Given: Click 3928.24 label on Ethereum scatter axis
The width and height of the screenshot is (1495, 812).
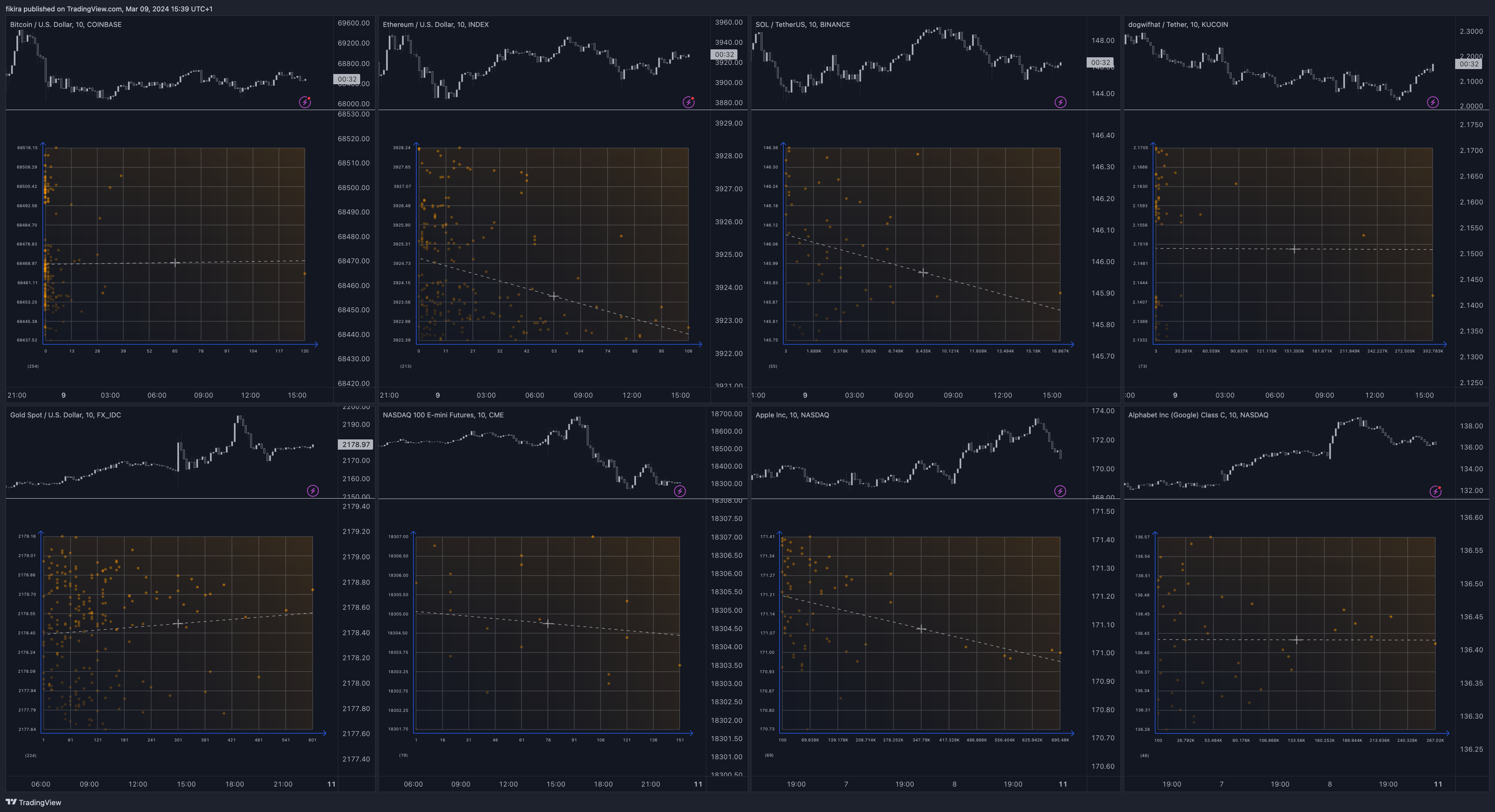Looking at the screenshot, I should [x=402, y=147].
